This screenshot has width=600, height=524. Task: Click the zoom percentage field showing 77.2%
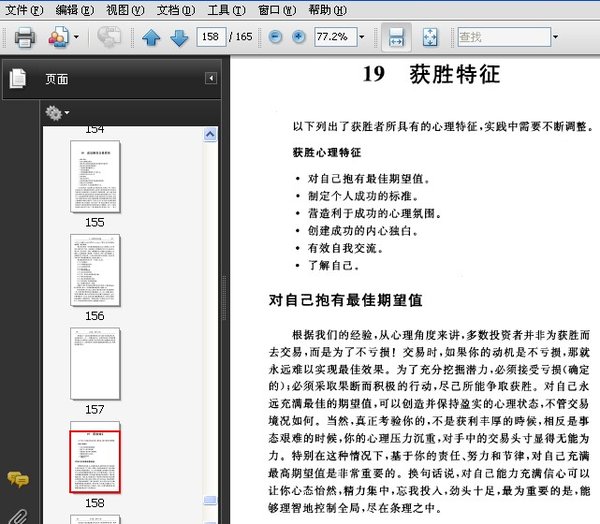coord(336,37)
